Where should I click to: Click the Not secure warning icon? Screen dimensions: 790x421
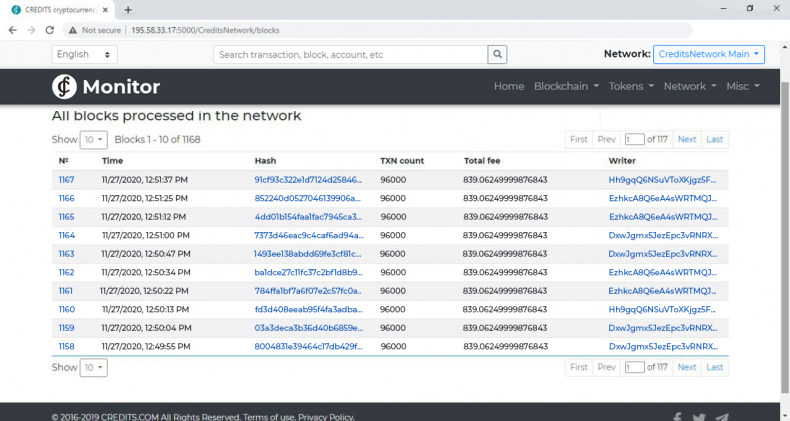[73, 30]
